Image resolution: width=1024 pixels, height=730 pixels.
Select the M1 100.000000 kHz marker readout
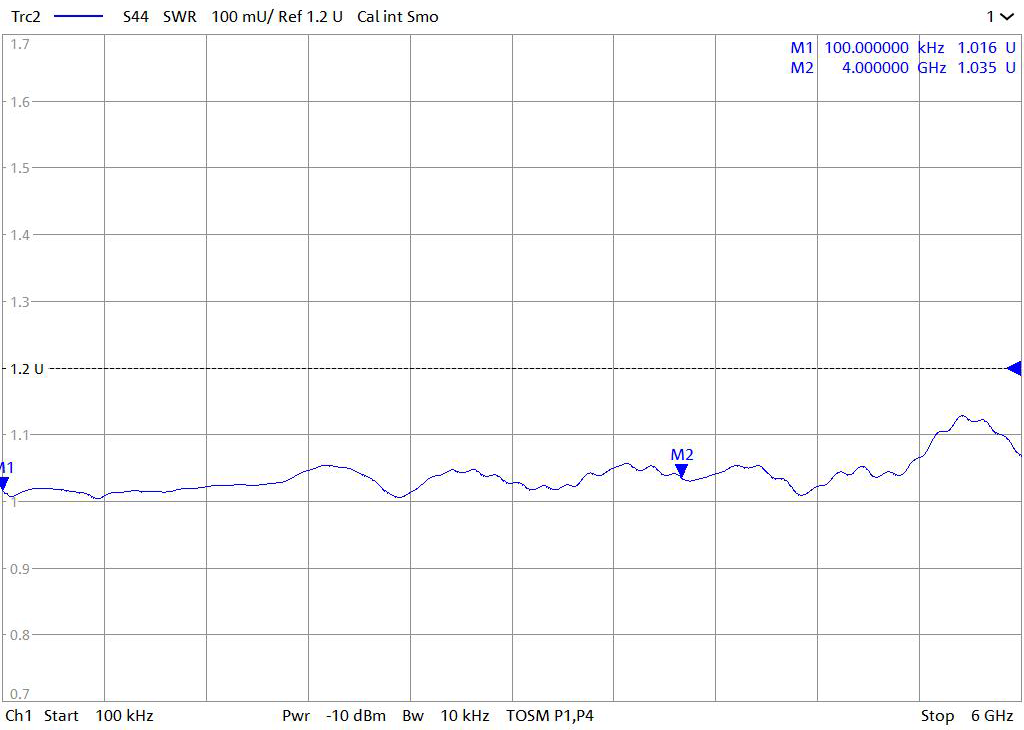click(x=902, y=48)
